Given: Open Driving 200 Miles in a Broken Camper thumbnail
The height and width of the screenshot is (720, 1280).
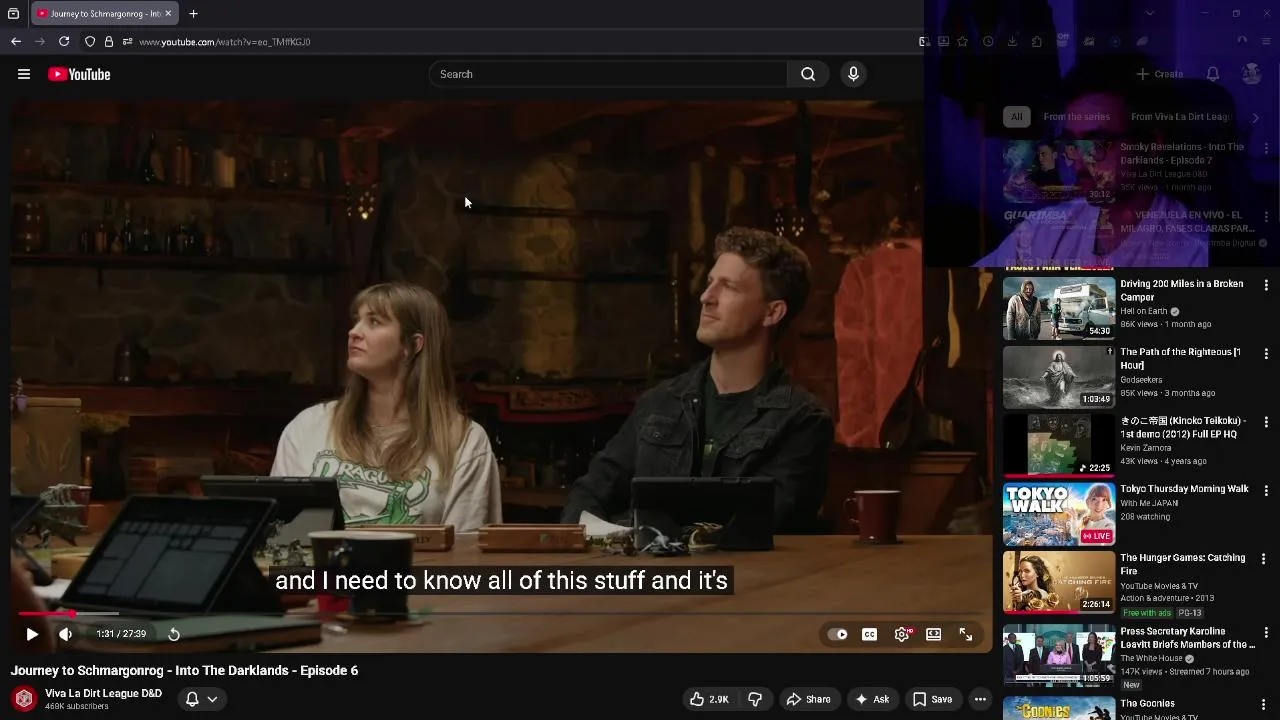Looking at the screenshot, I should pos(1059,309).
